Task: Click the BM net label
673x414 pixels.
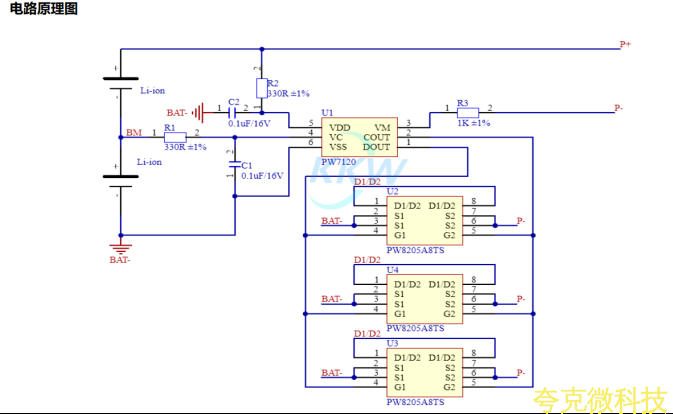Action: point(134,133)
